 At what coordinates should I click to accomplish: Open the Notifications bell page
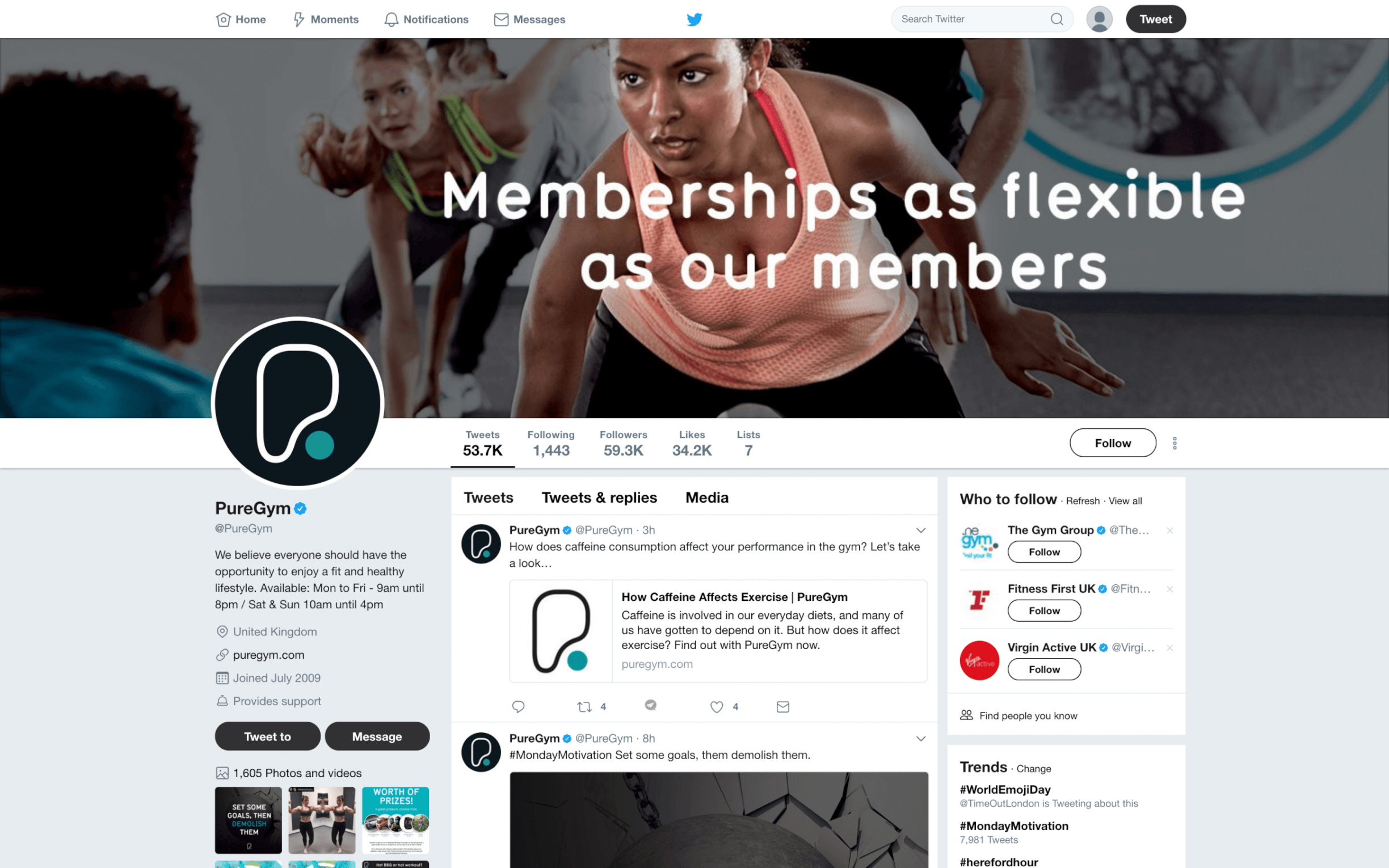click(427, 19)
